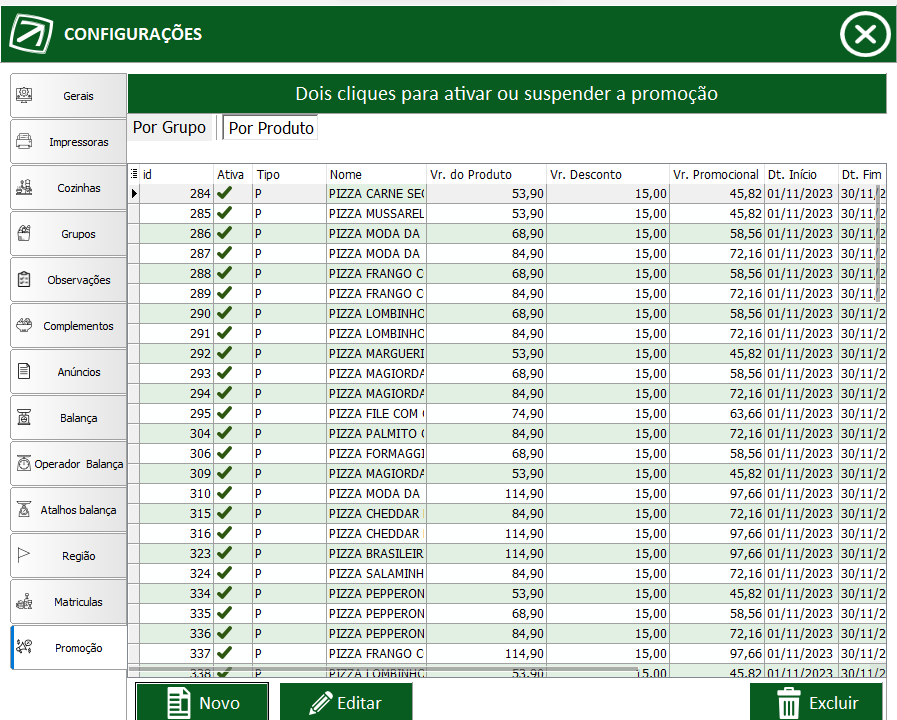Select the row selector cell for id 286
The width and height of the screenshot is (897, 720).
point(134,233)
